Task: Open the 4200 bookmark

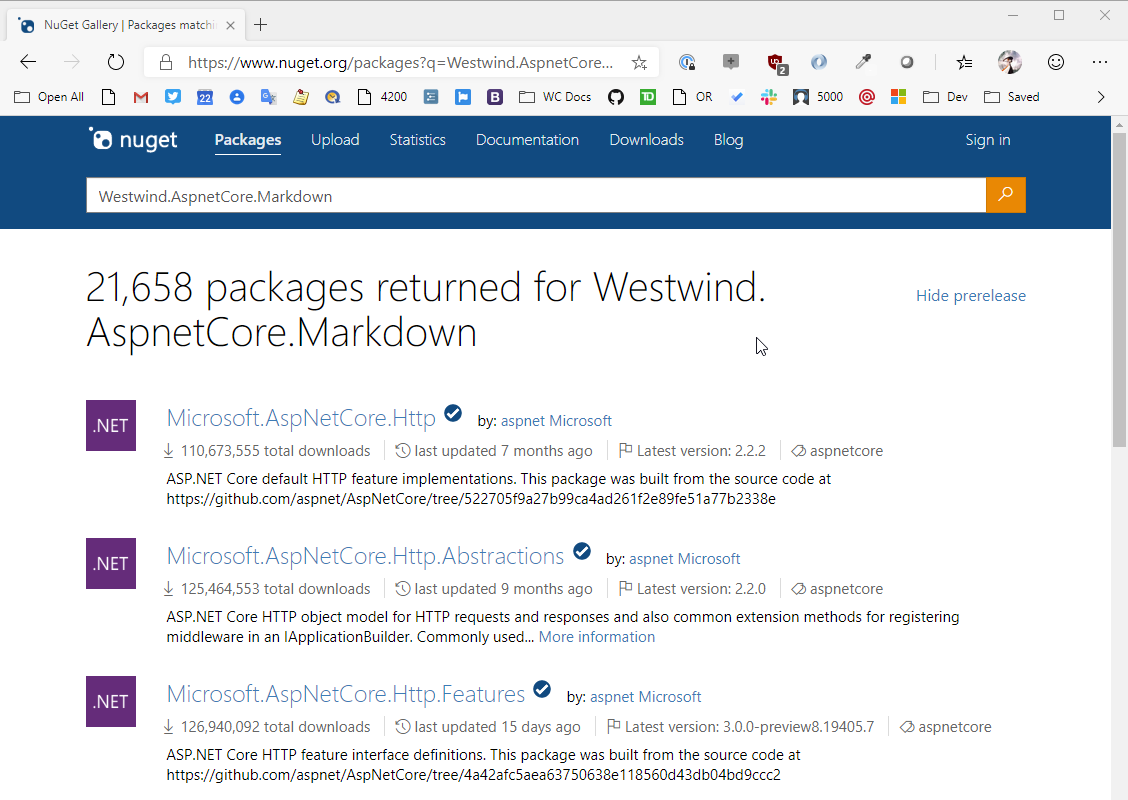Action: point(383,97)
